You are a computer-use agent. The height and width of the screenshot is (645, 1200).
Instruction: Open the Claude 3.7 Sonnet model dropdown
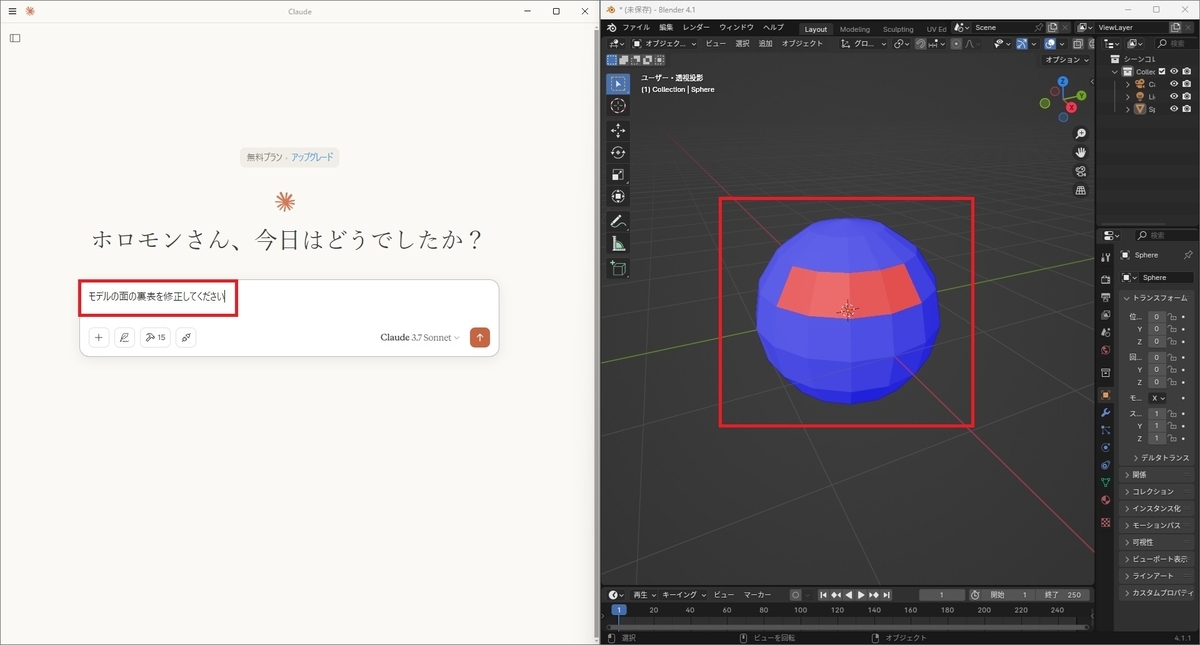coord(420,338)
